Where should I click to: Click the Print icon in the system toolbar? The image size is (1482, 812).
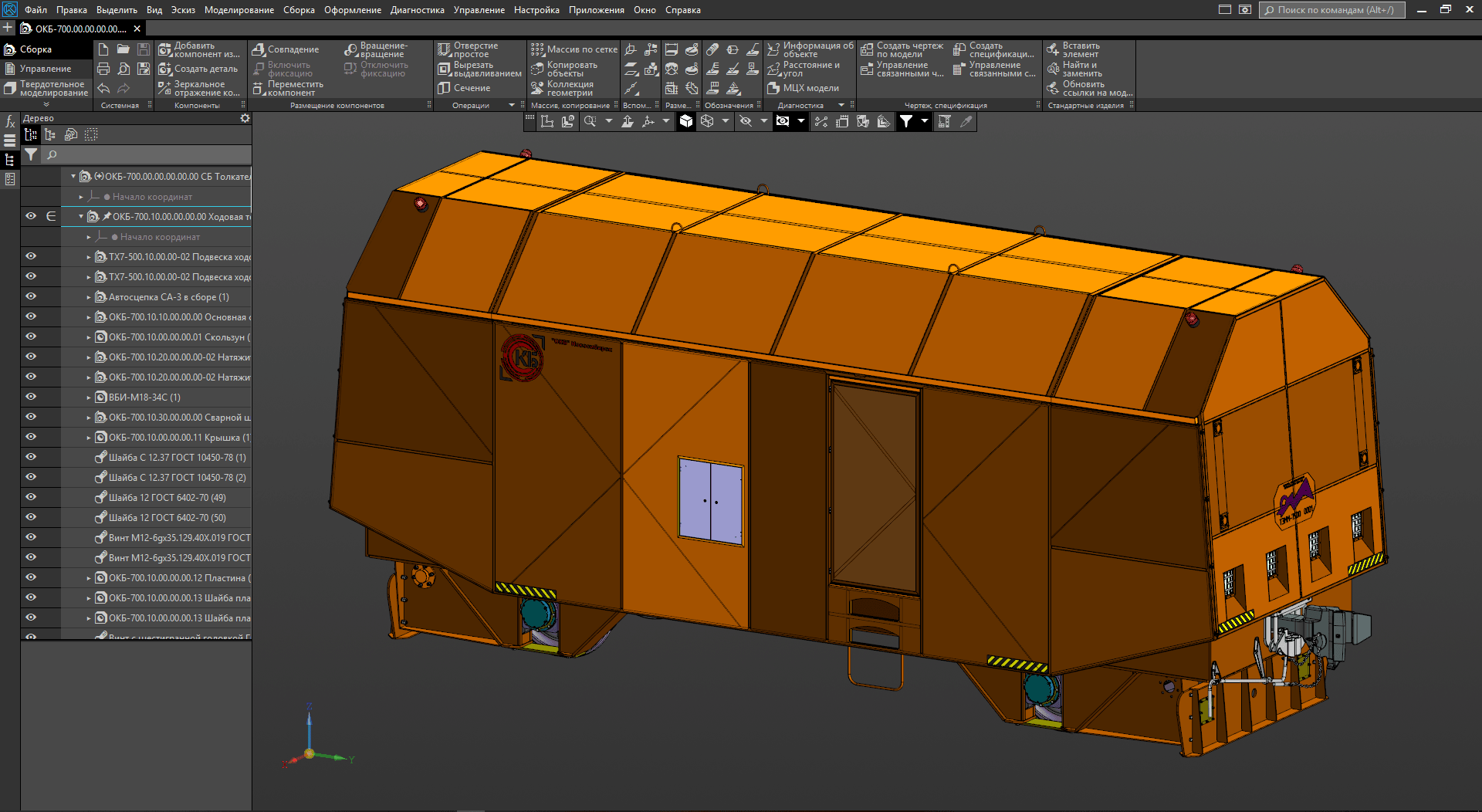pyautogui.click(x=103, y=69)
